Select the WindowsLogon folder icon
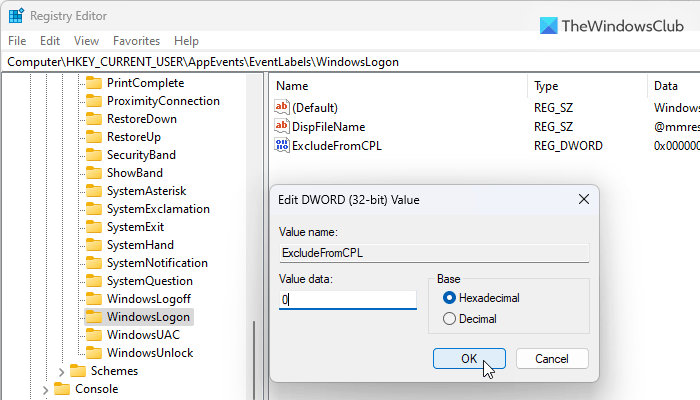Viewport: 700px width, 400px height. pos(94,317)
